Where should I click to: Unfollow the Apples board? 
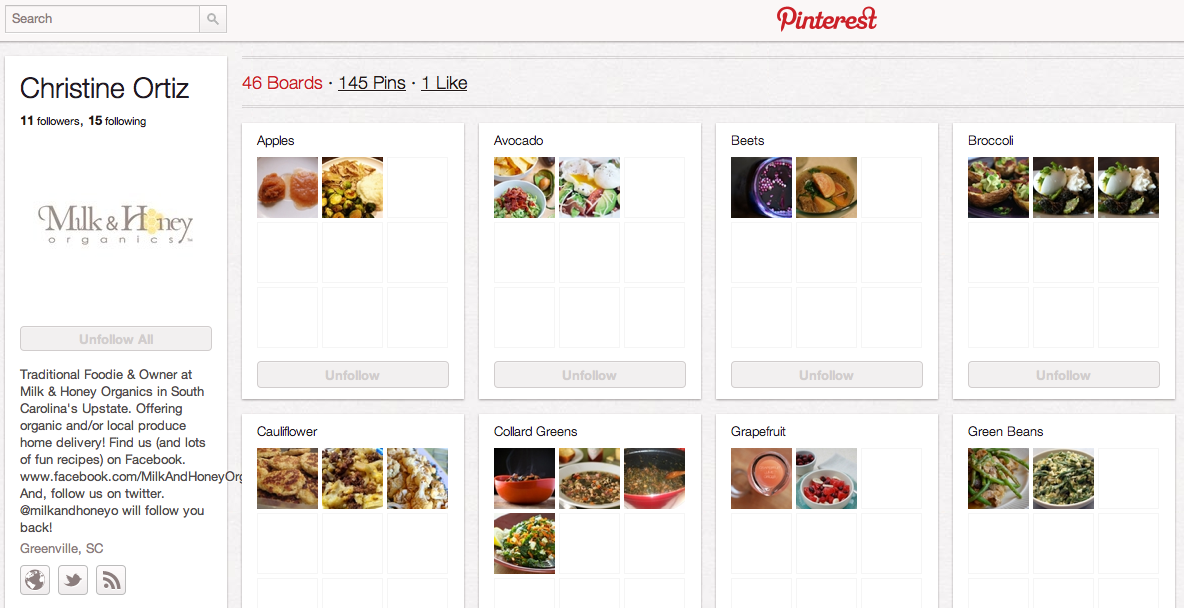point(353,375)
